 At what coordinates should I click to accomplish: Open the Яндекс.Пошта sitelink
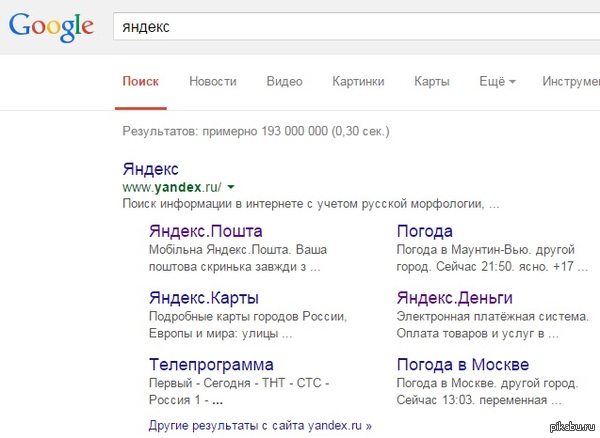point(205,231)
